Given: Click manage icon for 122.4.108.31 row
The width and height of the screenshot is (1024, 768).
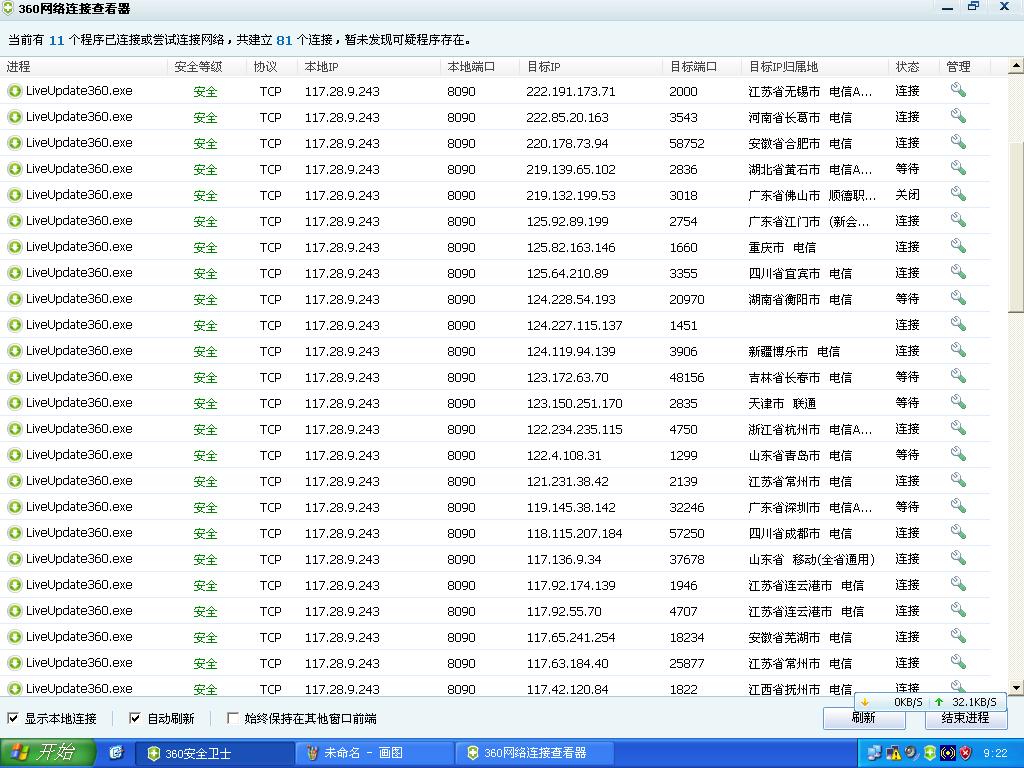Looking at the screenshot, I should click(958, 454).
